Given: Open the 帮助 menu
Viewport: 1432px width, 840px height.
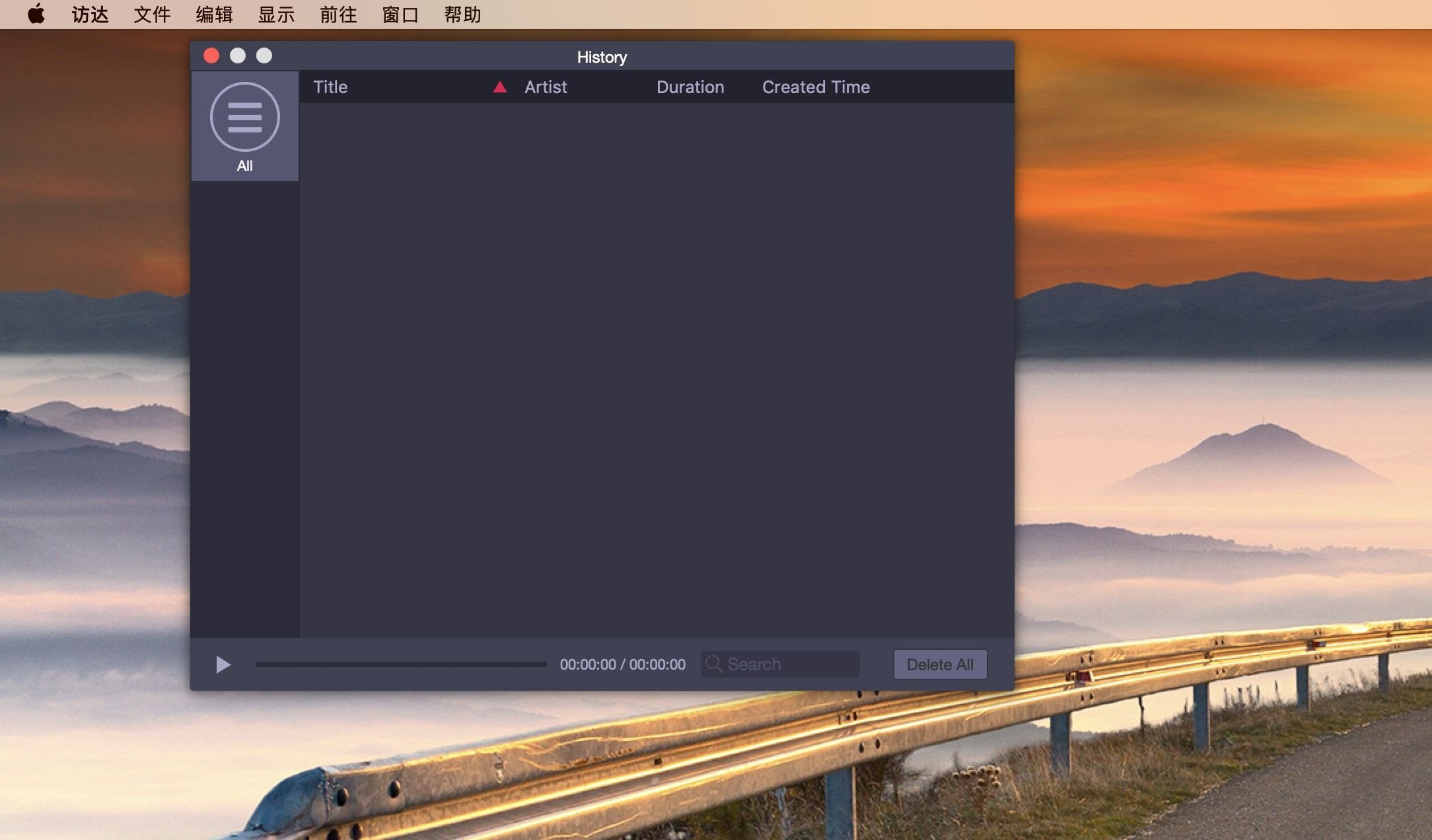Looking at the screenshot, I should coord(462,15).
